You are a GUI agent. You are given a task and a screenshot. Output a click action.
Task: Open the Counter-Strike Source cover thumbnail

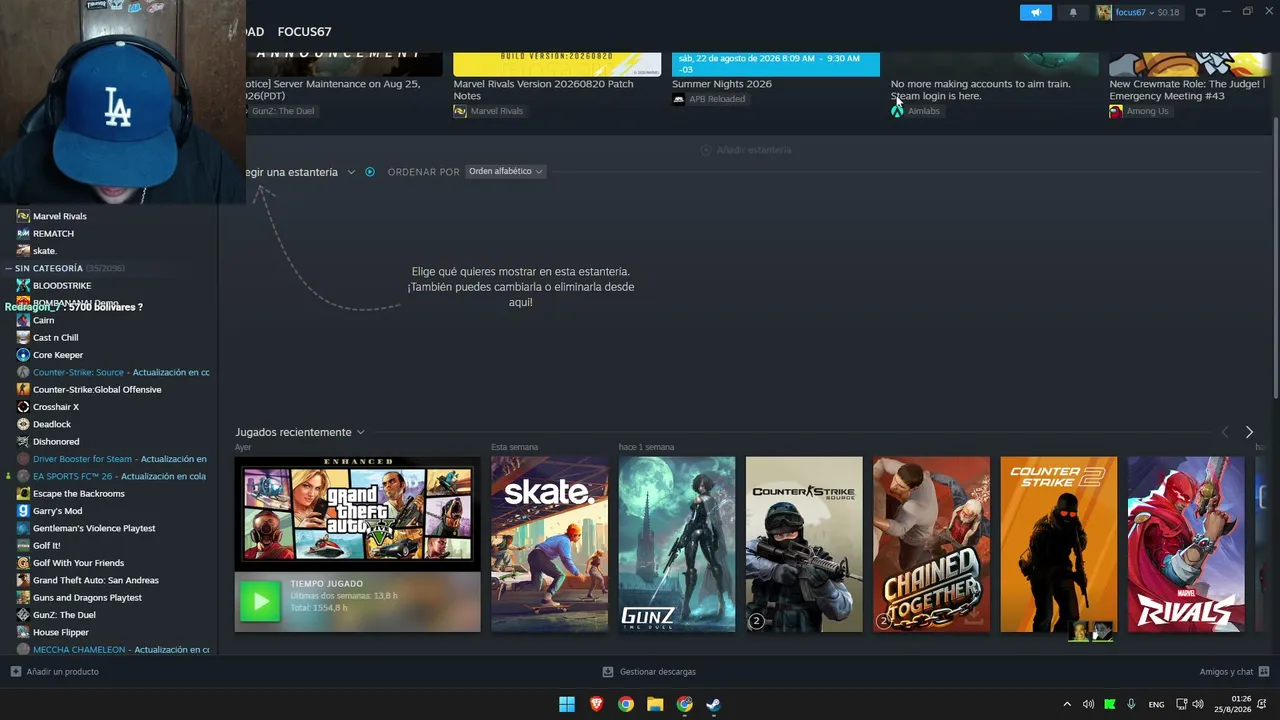[804, 544]
